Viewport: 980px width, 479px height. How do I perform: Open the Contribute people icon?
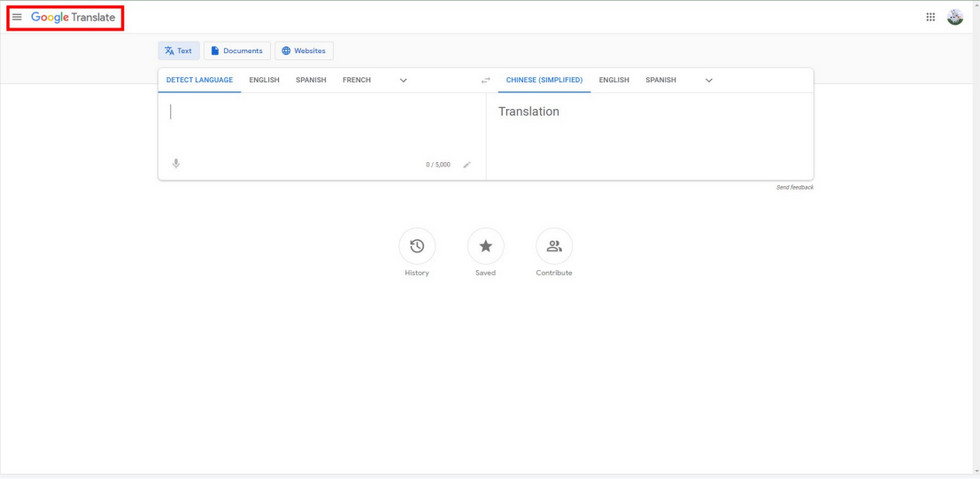[x=554, y=246]
